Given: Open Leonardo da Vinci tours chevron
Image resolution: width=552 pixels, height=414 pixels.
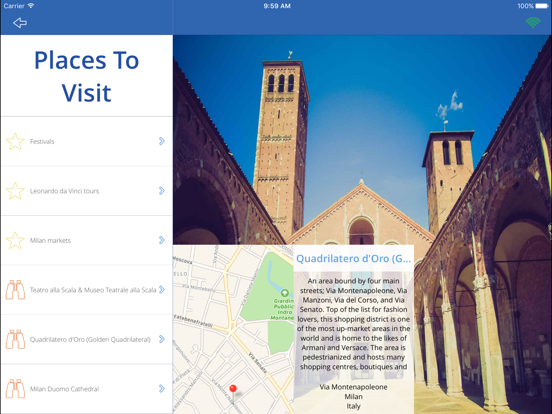Looking at the screenshot, I should (x=162, y=191).
